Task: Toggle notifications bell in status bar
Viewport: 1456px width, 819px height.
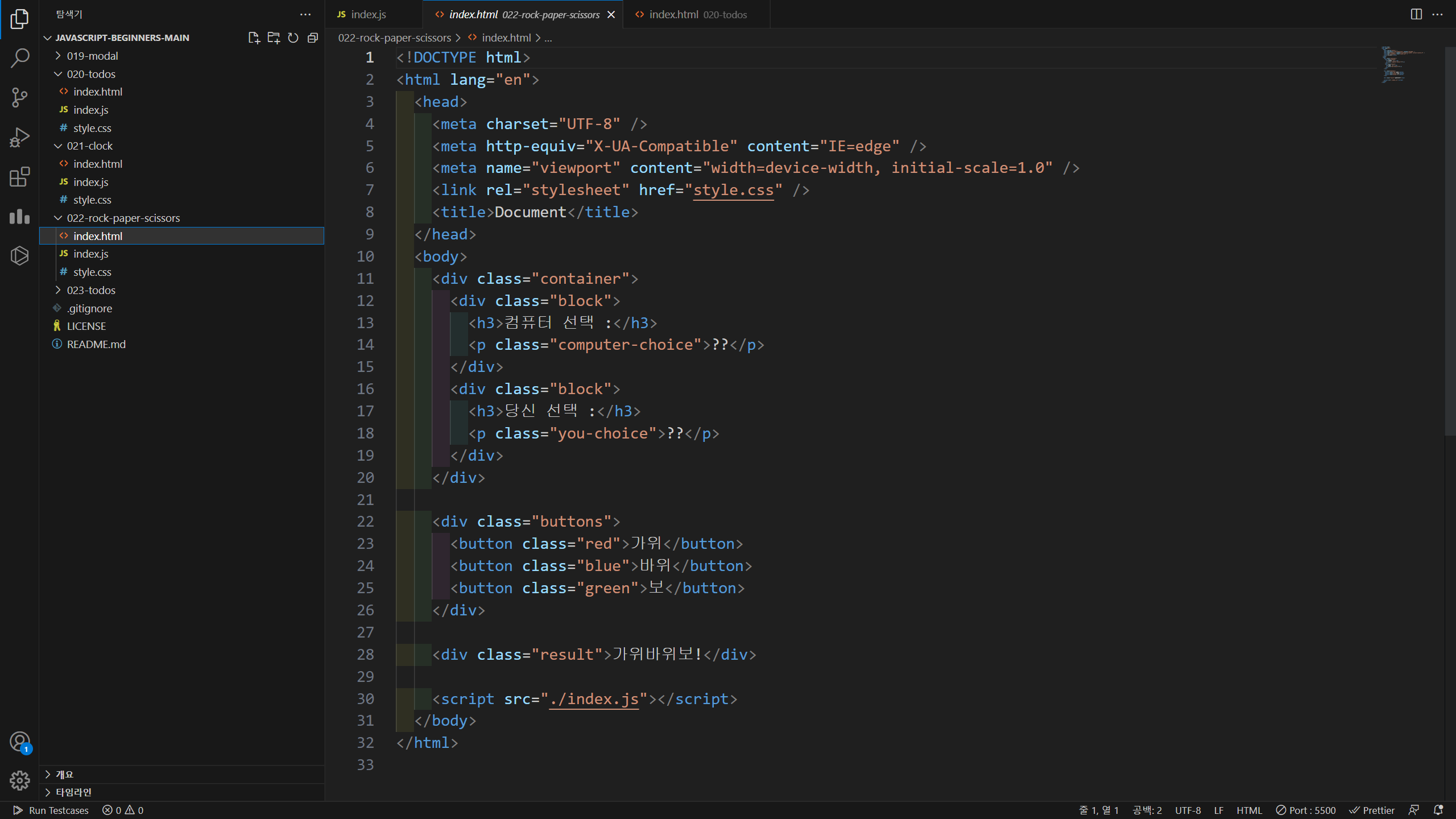Action: [1438, 810]
